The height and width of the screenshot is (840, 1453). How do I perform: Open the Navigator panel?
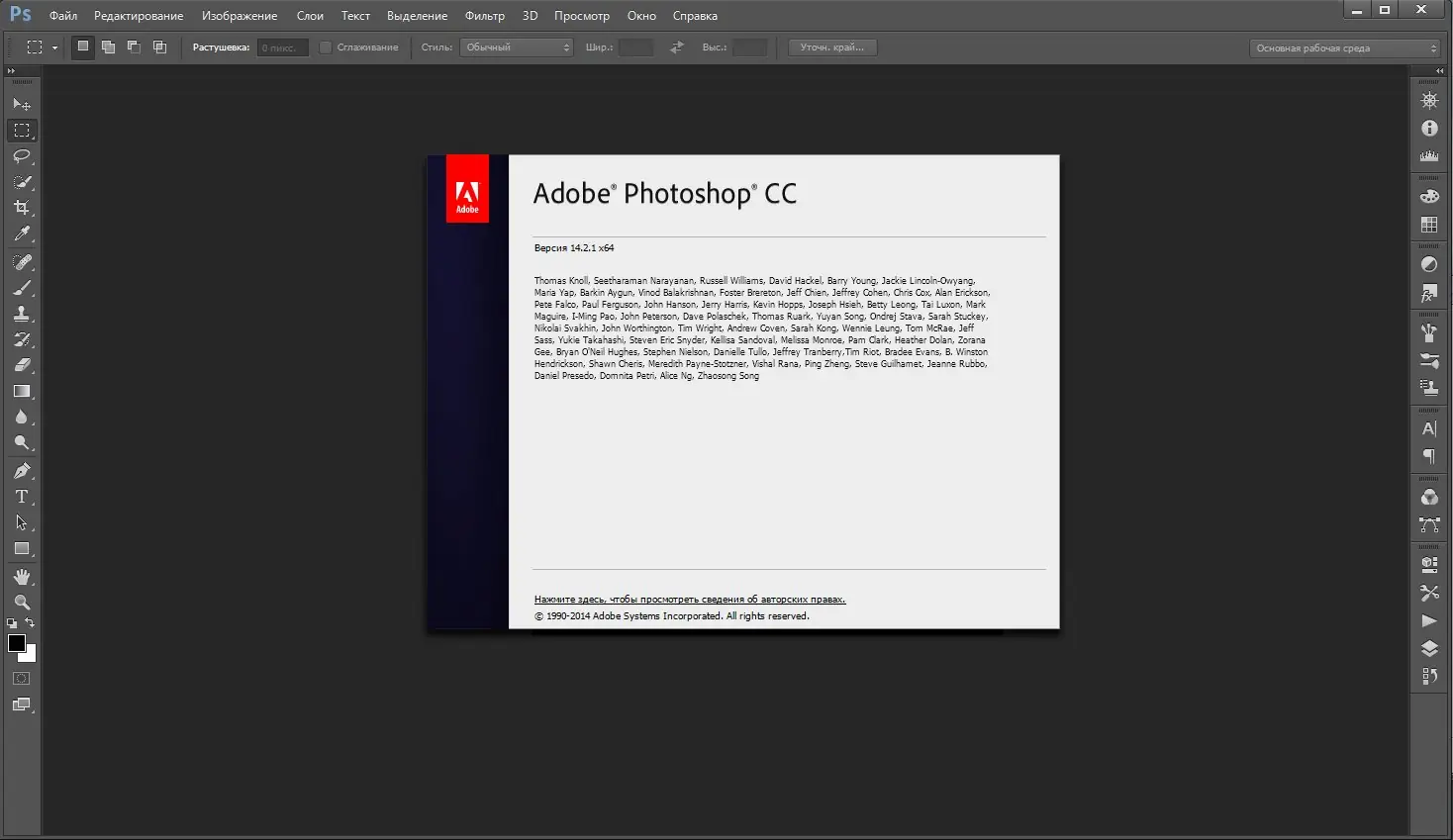point(1429,100)
